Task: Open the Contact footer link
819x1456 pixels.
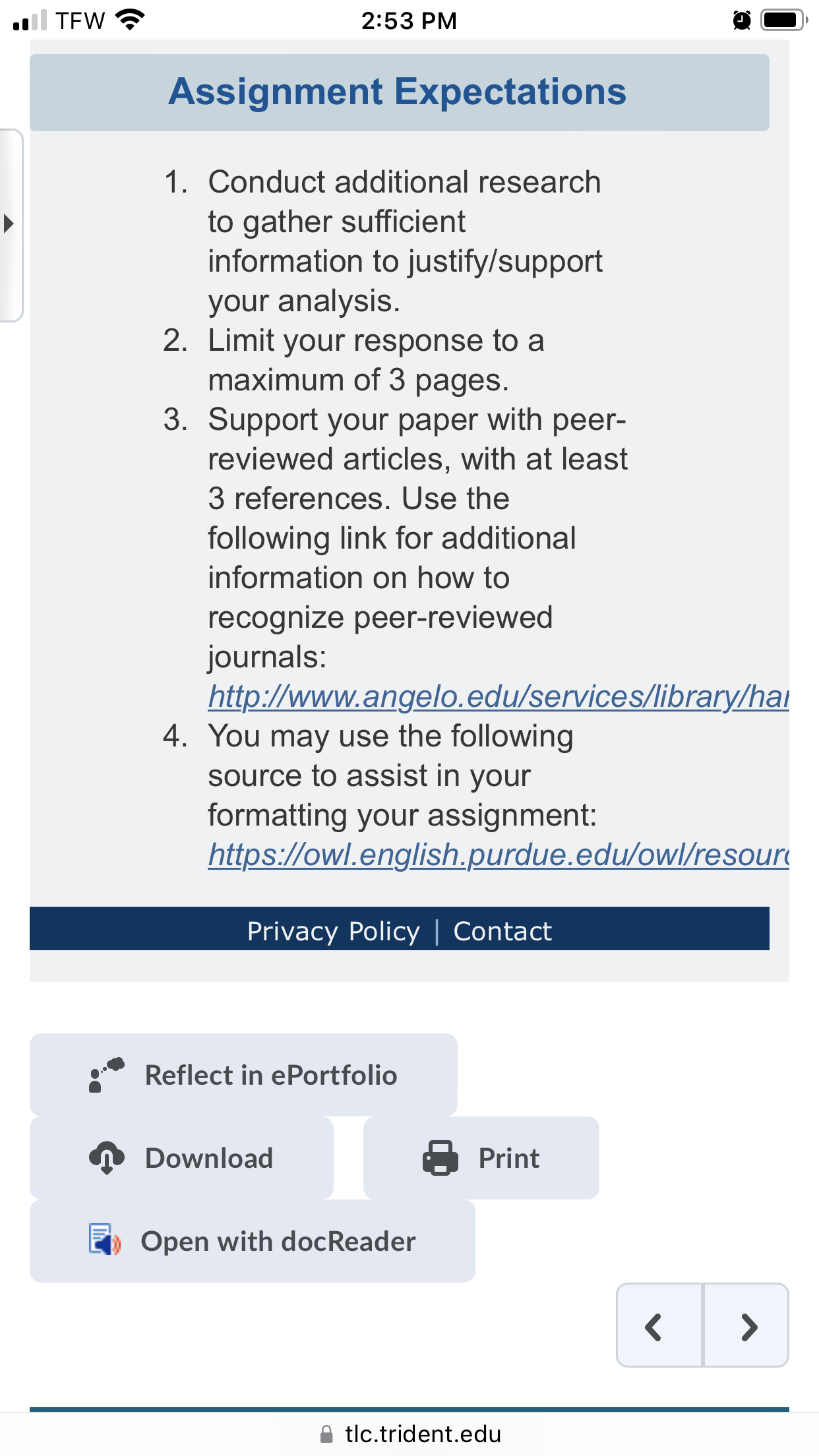Action: point(502,931)
